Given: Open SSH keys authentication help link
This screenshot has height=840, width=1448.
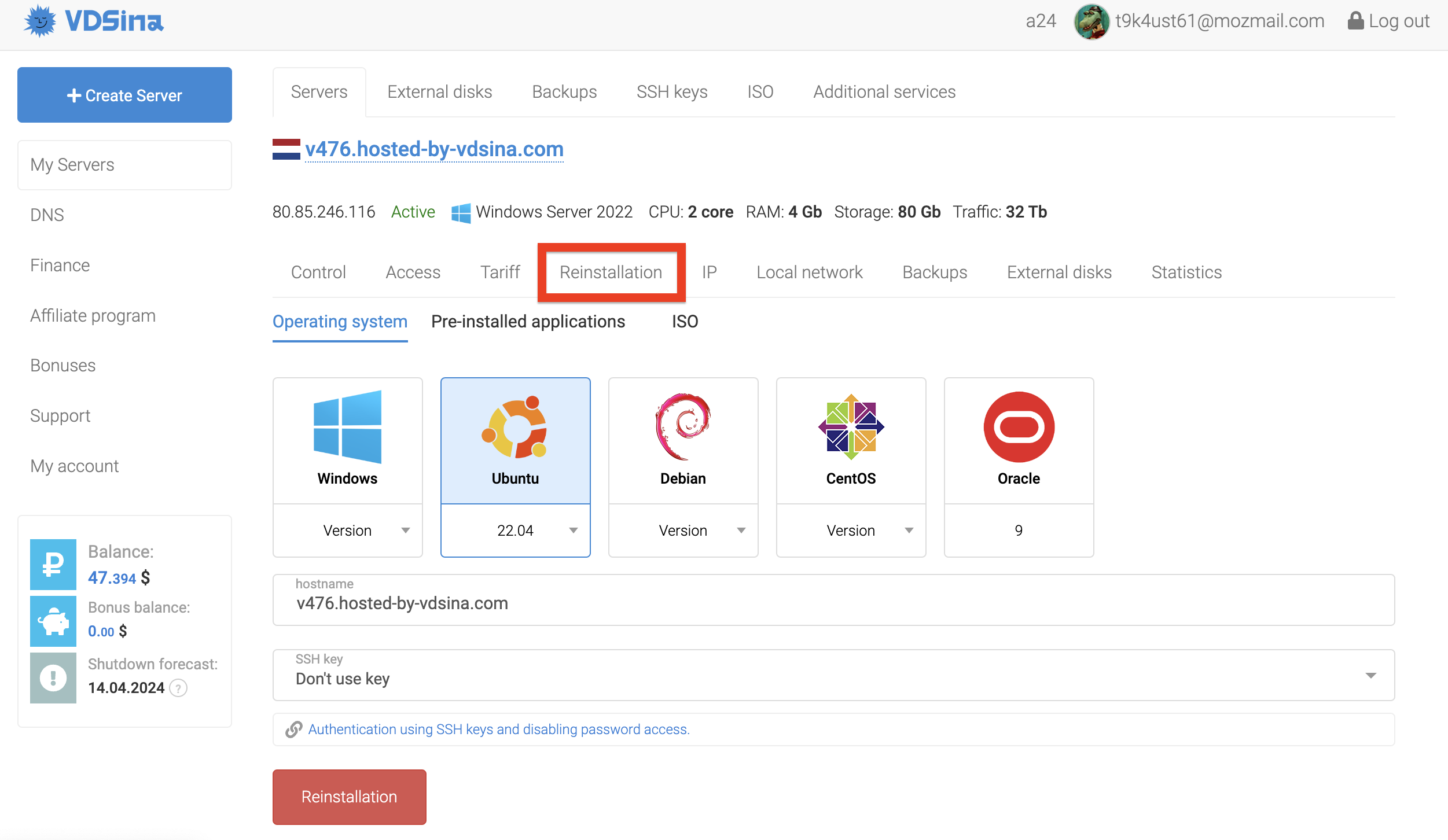Looking at the screenshot, I should [x=499, y=730].
